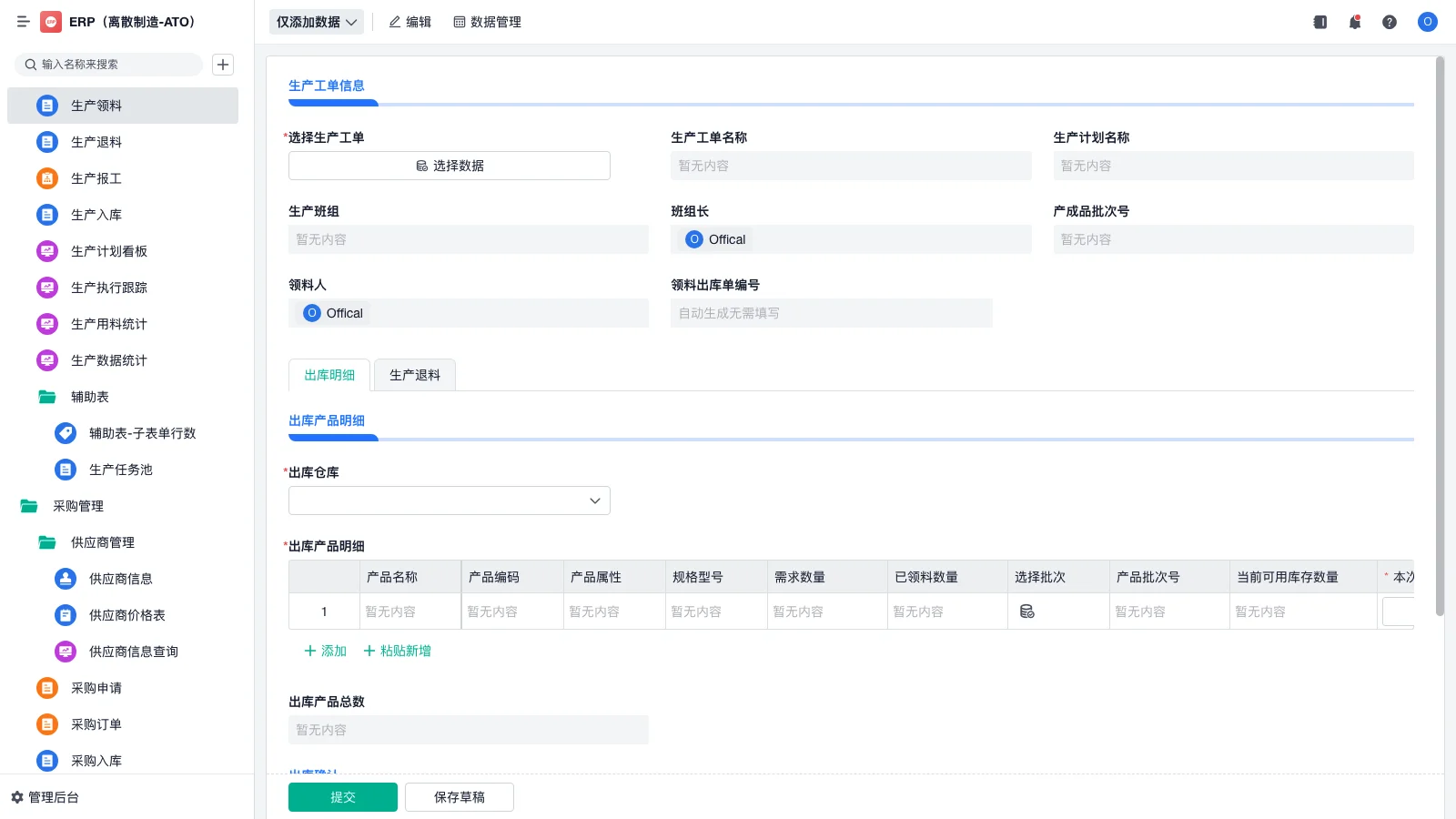This screenshot has height=819, width=1456.
Task: Open the help question mark icon
Action: click(1390, 22)
